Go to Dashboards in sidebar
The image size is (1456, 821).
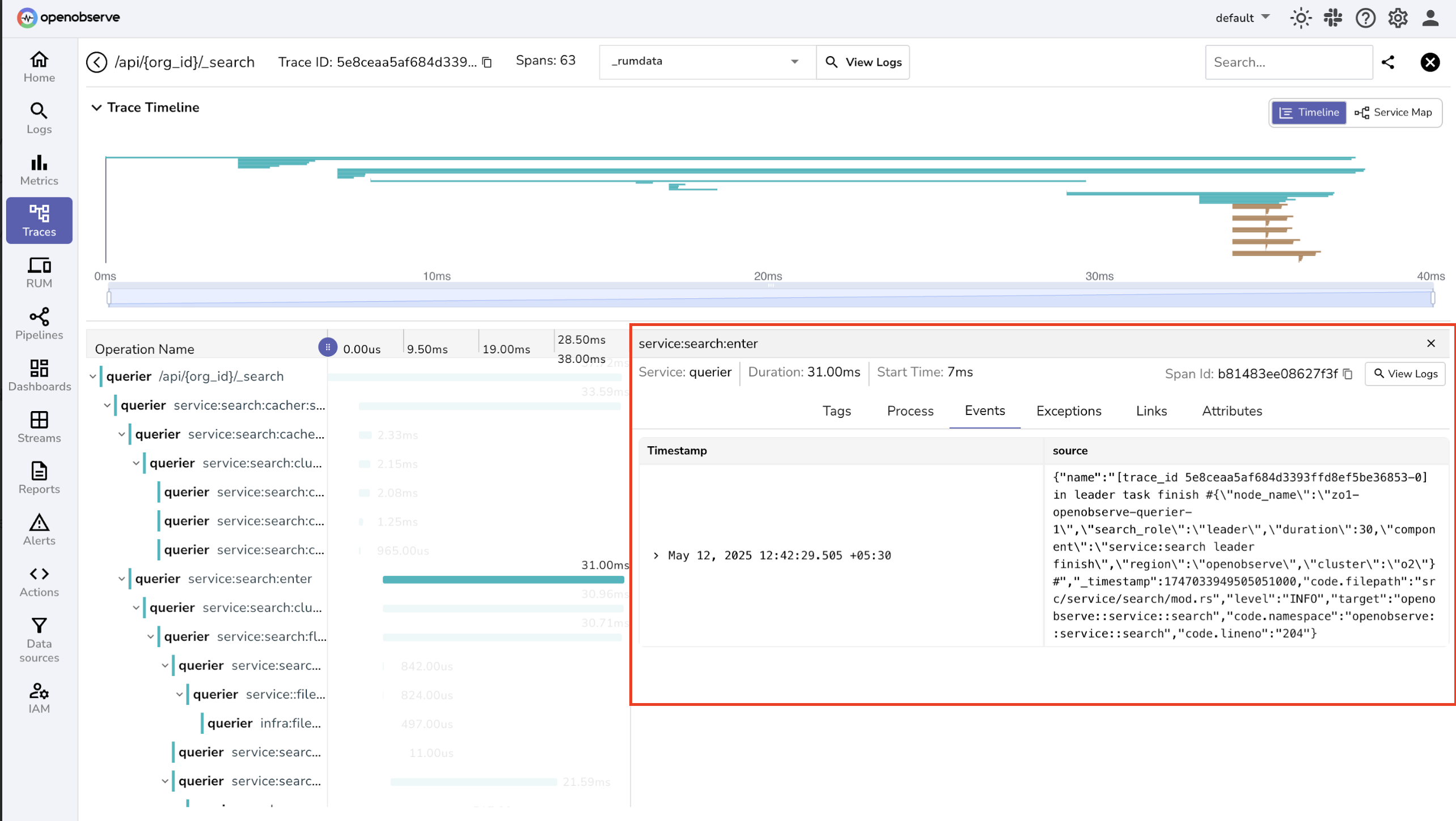point(39,375)
